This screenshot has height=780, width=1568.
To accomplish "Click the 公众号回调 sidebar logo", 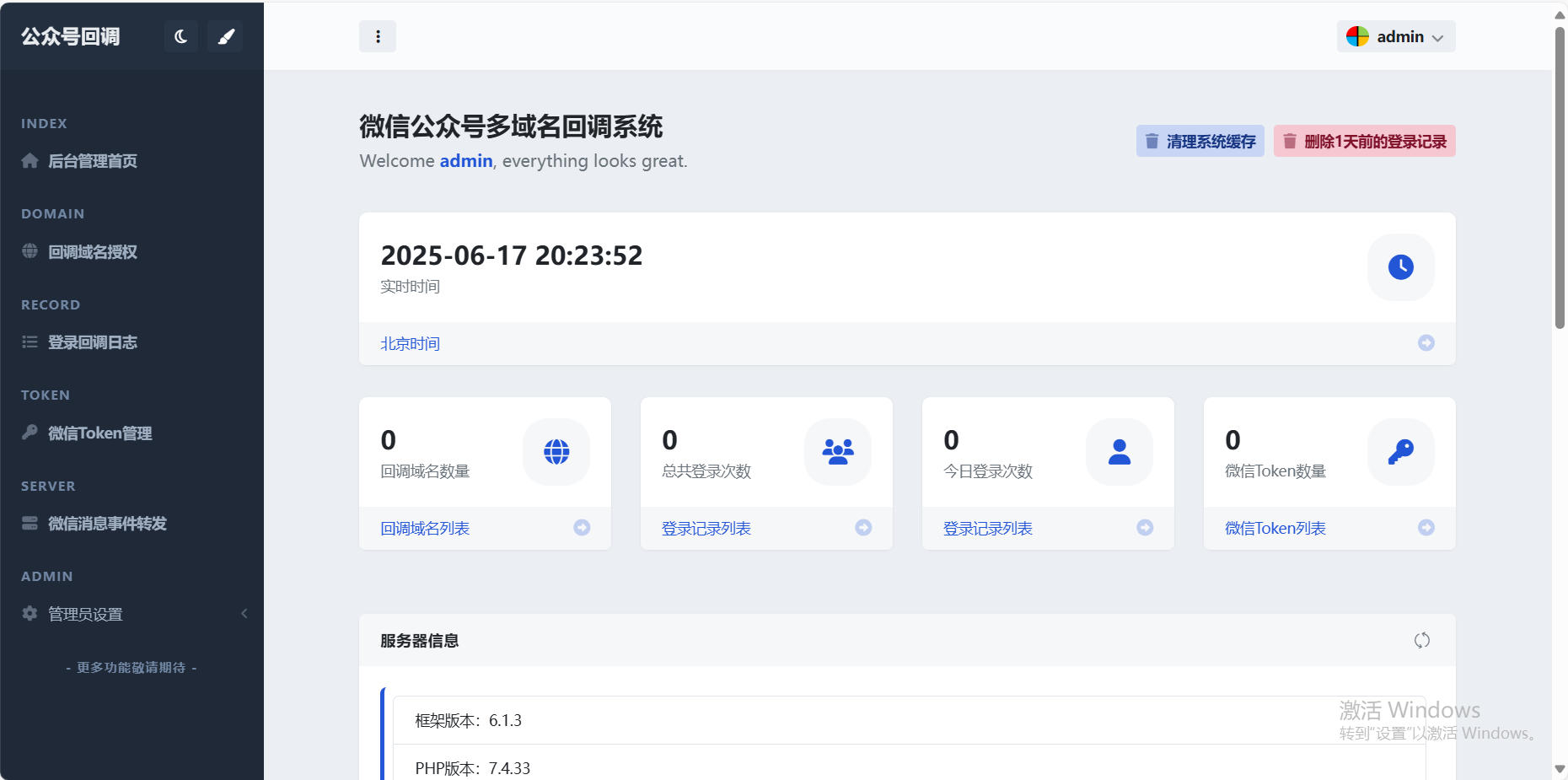I will pyautogui.click(x=71, y=36).
